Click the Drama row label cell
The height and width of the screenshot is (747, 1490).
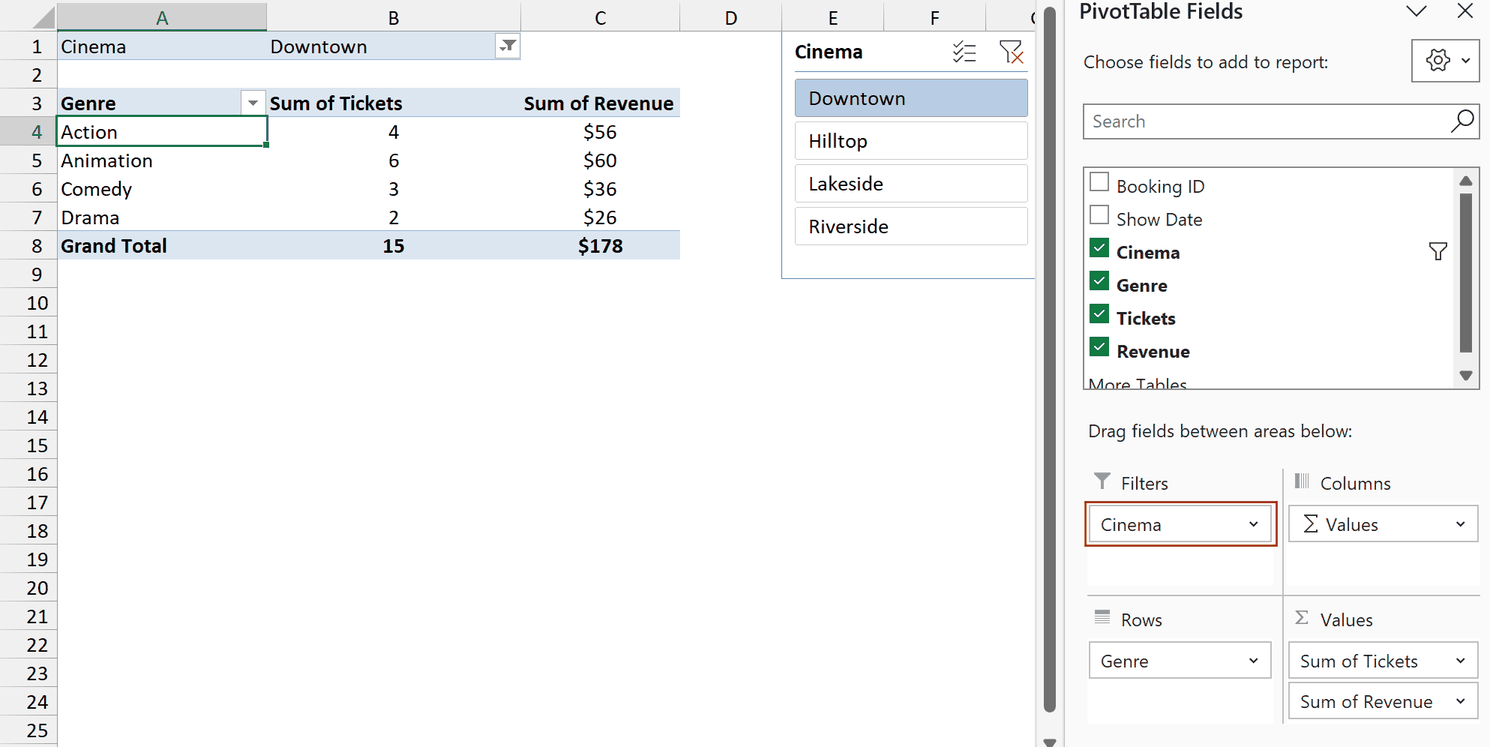pyautogui.click(x=162, y=217)
